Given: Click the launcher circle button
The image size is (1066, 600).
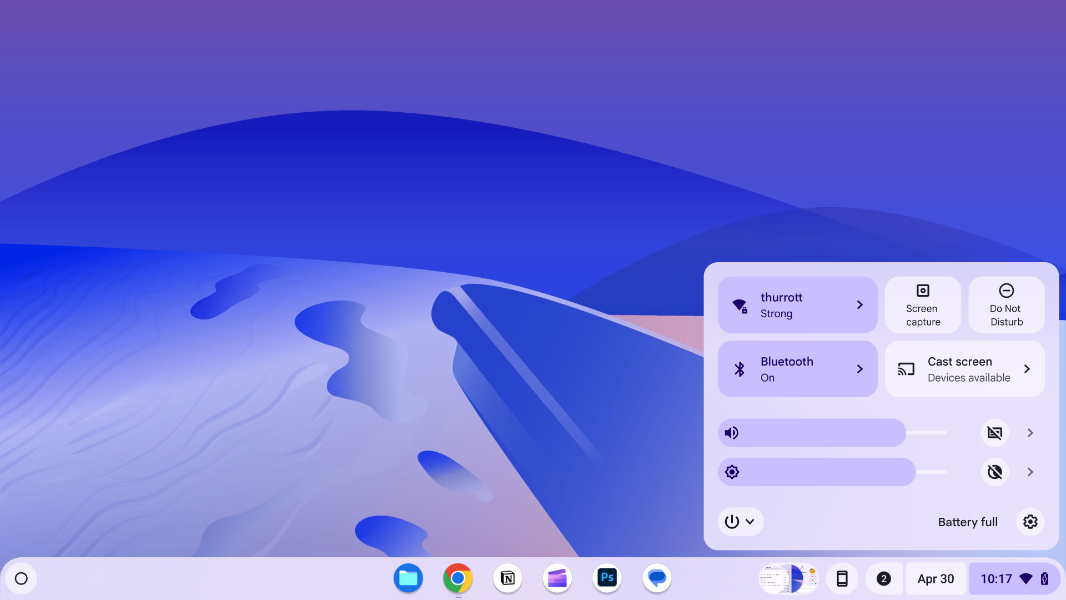Looking at the screenshot, I should point(21,578).
